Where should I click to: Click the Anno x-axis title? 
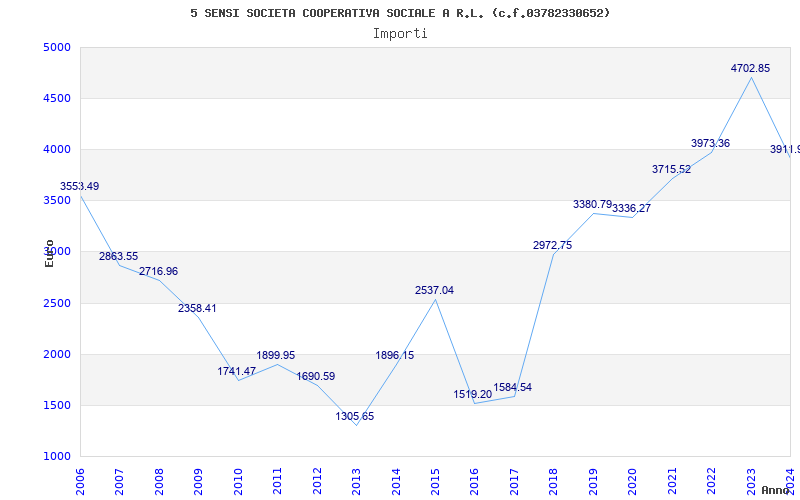[x=775, y=490]
